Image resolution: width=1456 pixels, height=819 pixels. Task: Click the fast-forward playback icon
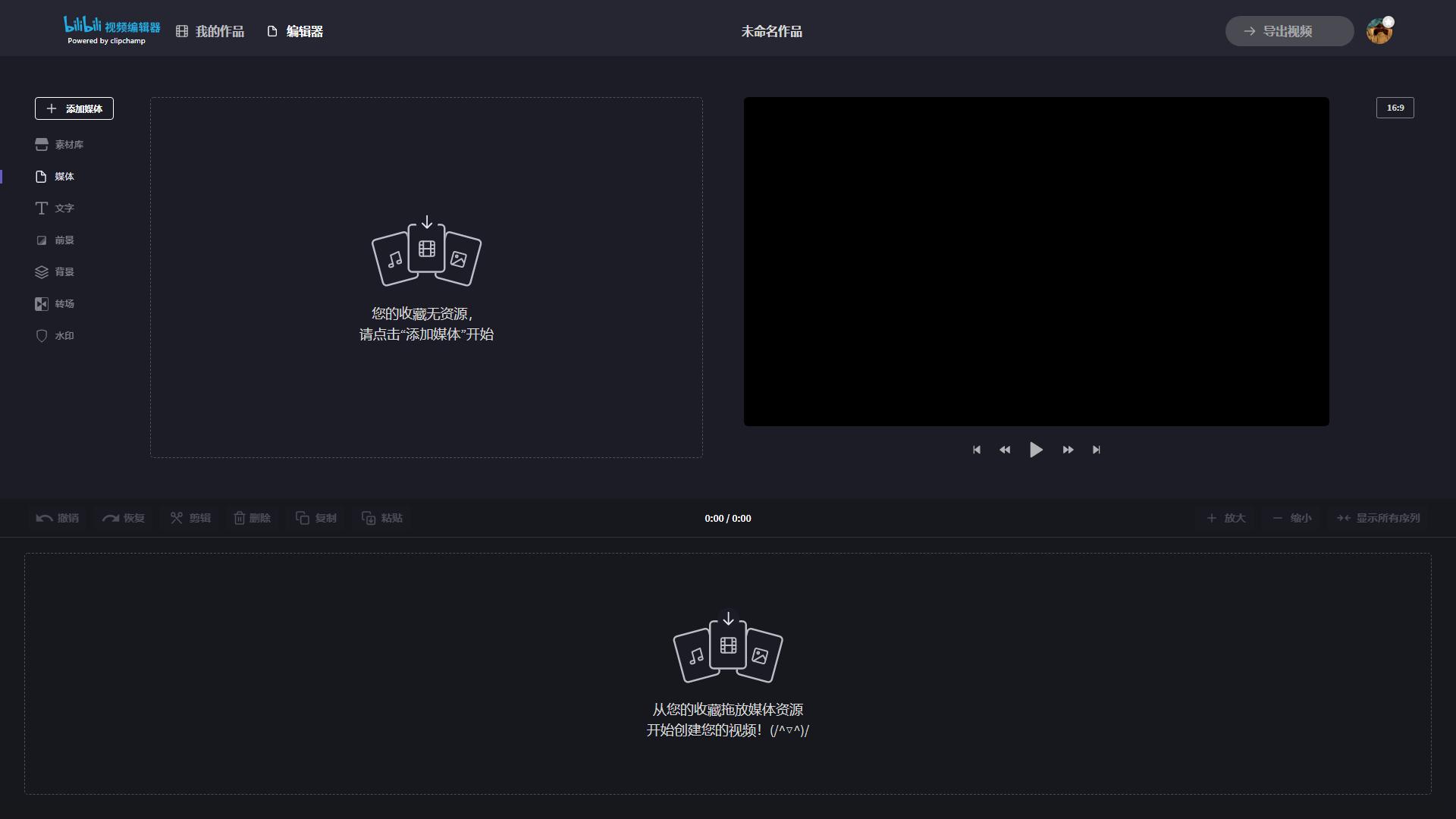click(1068, 450)
